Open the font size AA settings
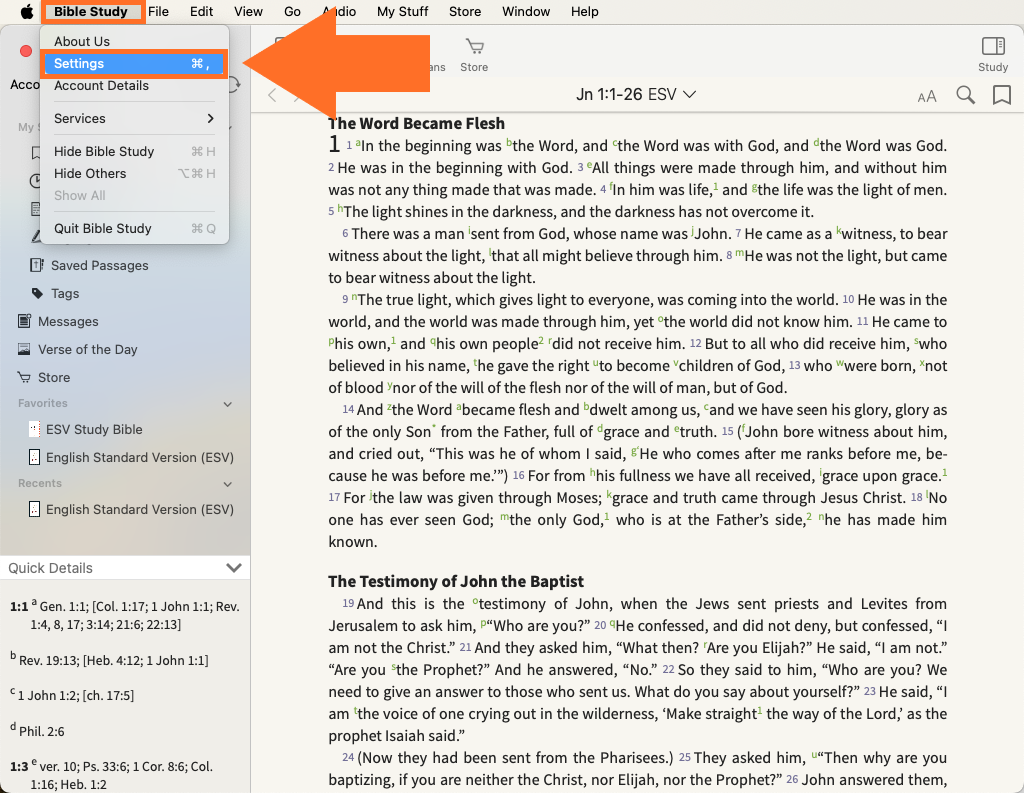Screen dimensions: 1024x793 point(927,96)
